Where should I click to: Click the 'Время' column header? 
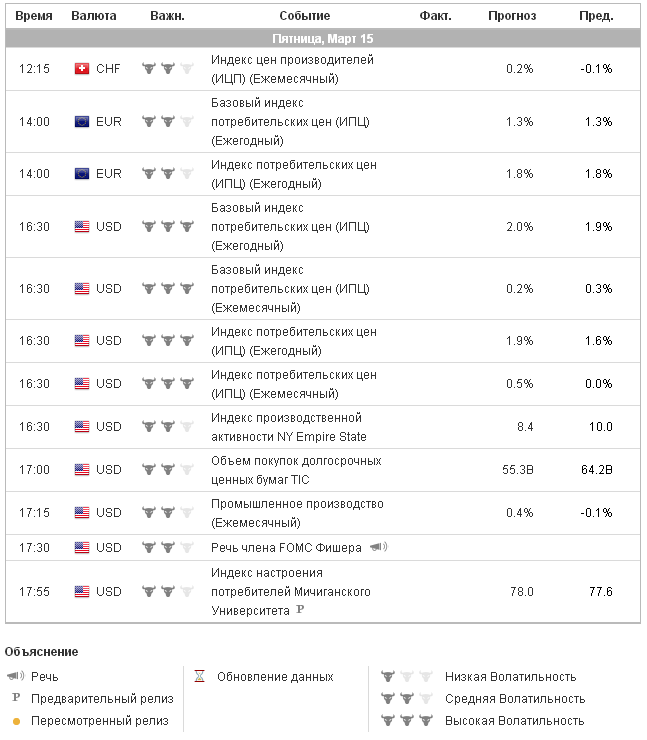[34, 16]
